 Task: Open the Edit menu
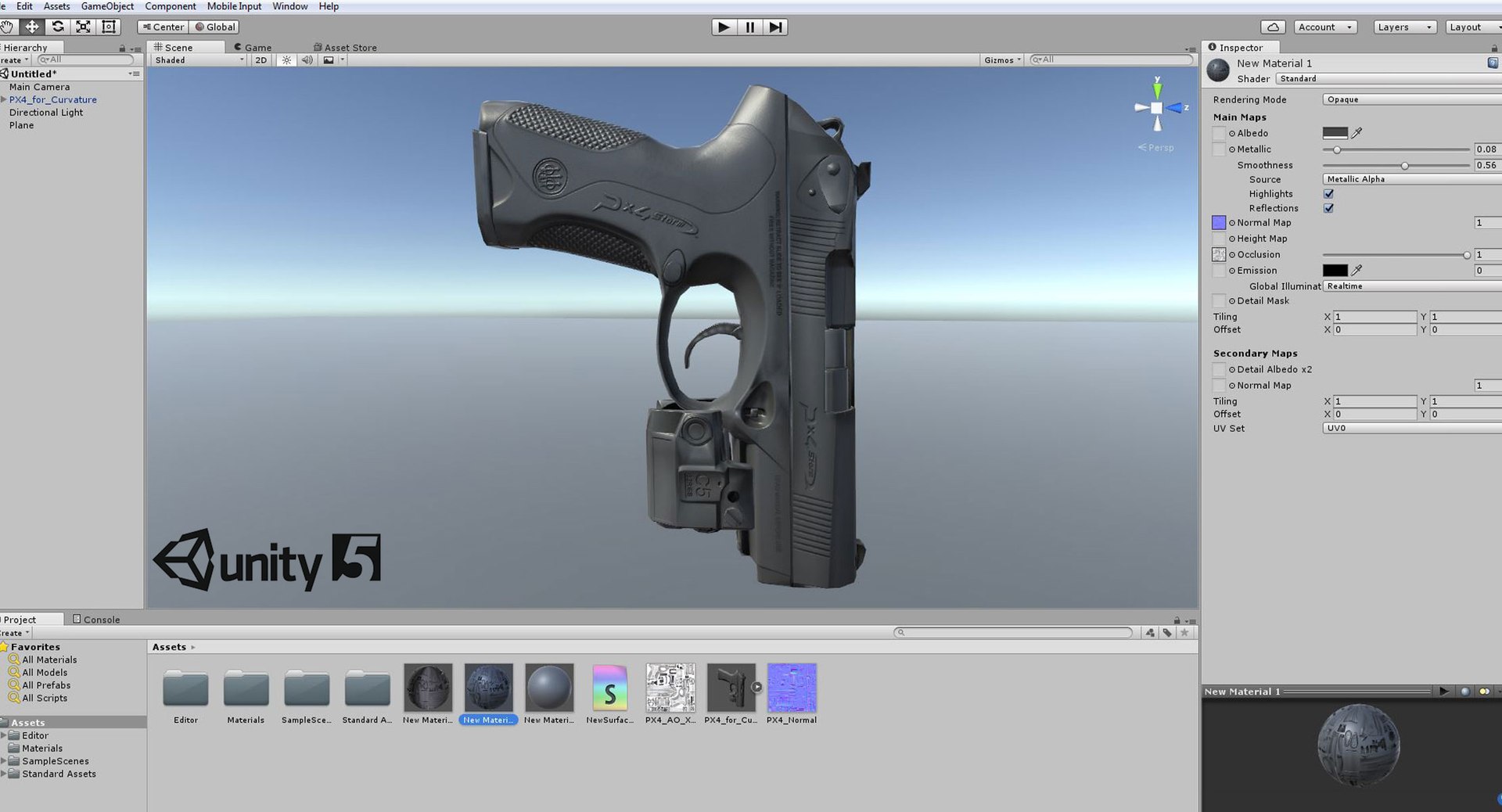[x=24, y=6]
